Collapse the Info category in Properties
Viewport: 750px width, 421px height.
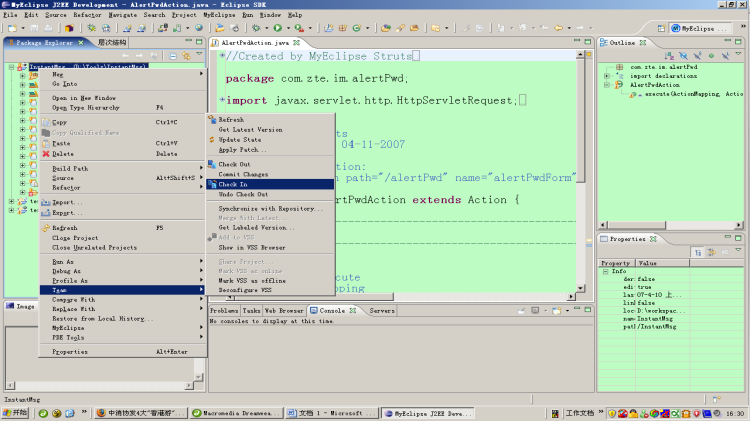[x=605, y=271]
